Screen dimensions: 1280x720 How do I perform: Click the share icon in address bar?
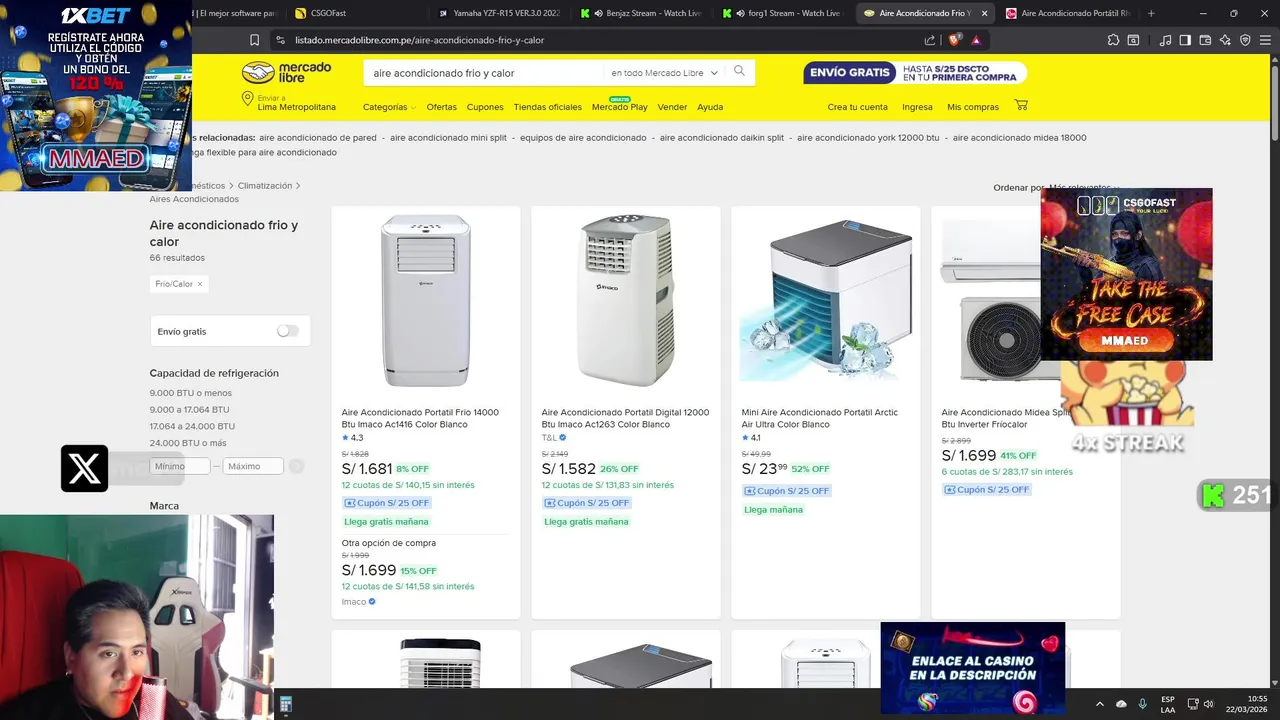(x=930, y=40)
